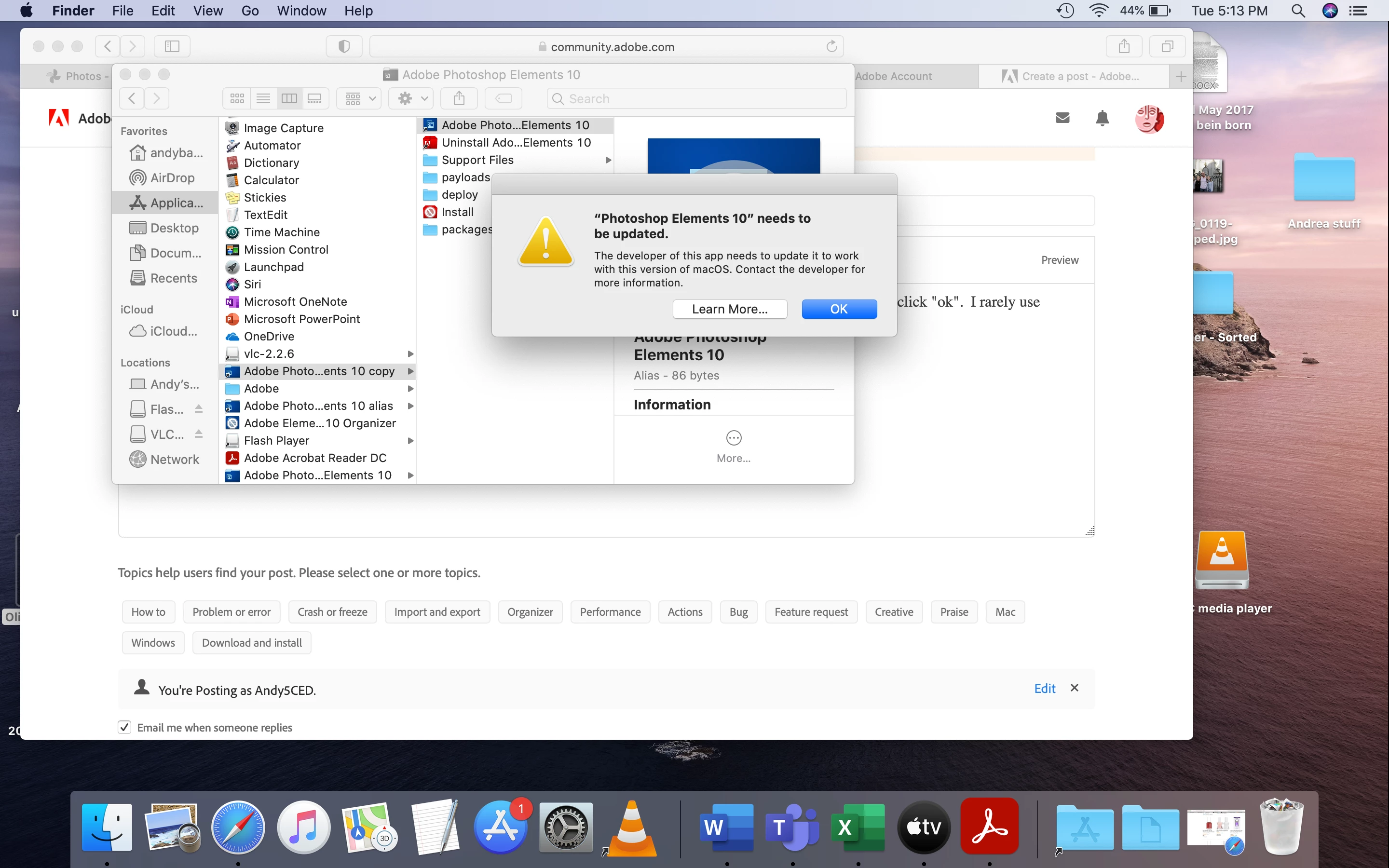This screenshot has width=1389, height=868.
Task: Click the notifications bell icon on Adobe page
Action: pos(1102,118)
